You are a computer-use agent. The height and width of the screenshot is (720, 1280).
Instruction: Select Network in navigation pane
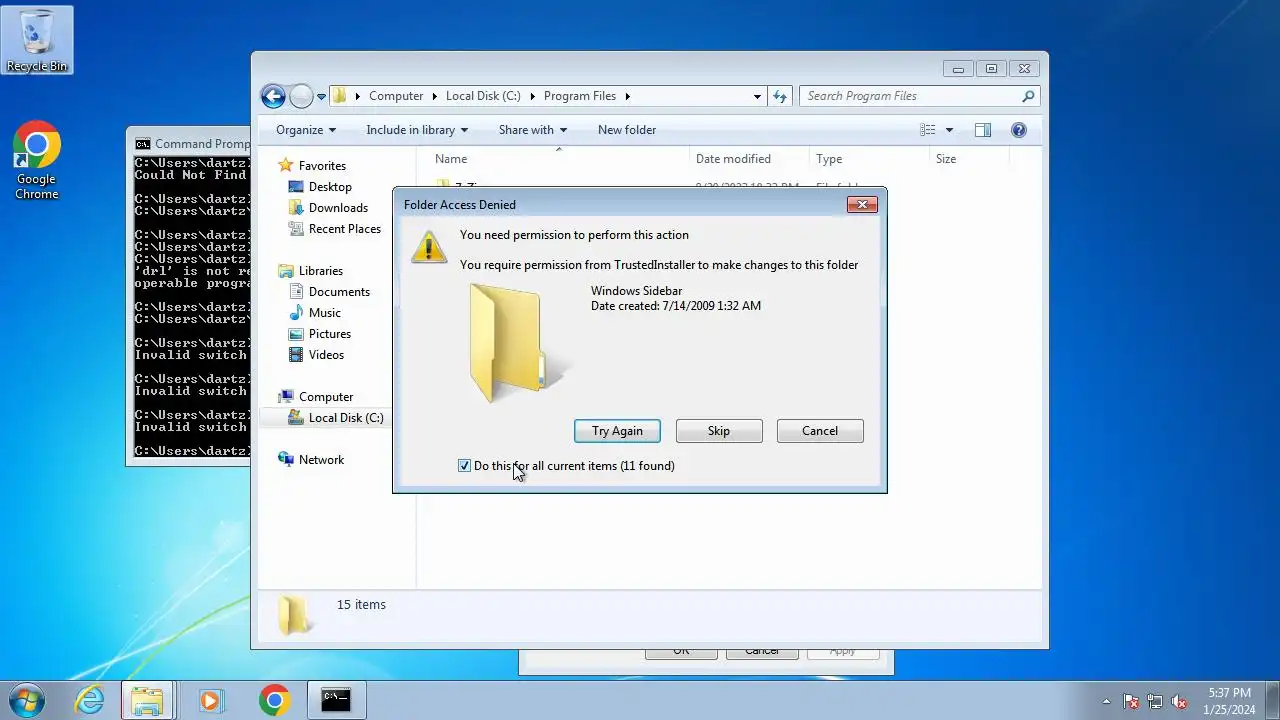pos(321,460)
